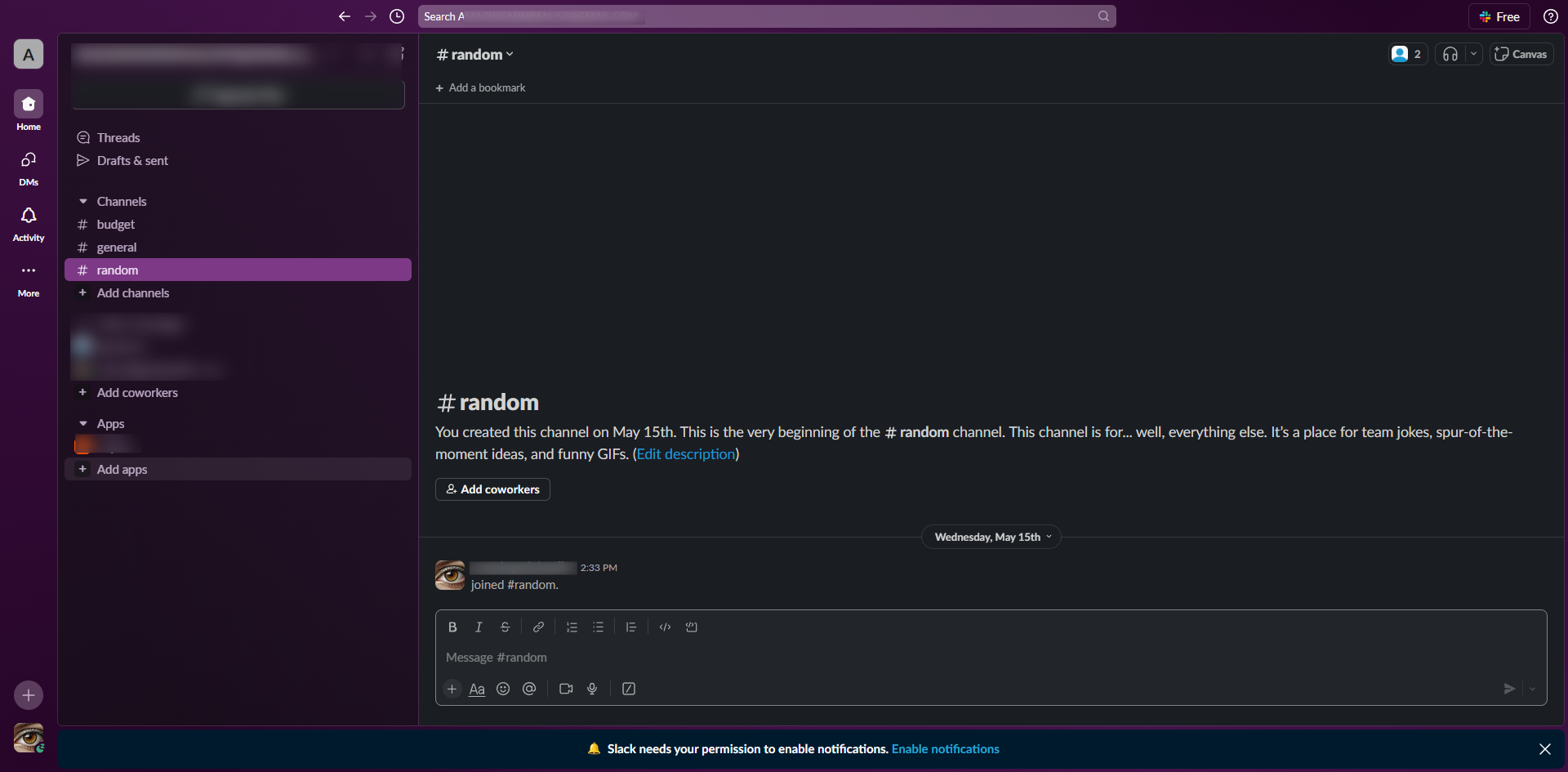Toggle bold formatting in message composer

click(x=452, y=627)
